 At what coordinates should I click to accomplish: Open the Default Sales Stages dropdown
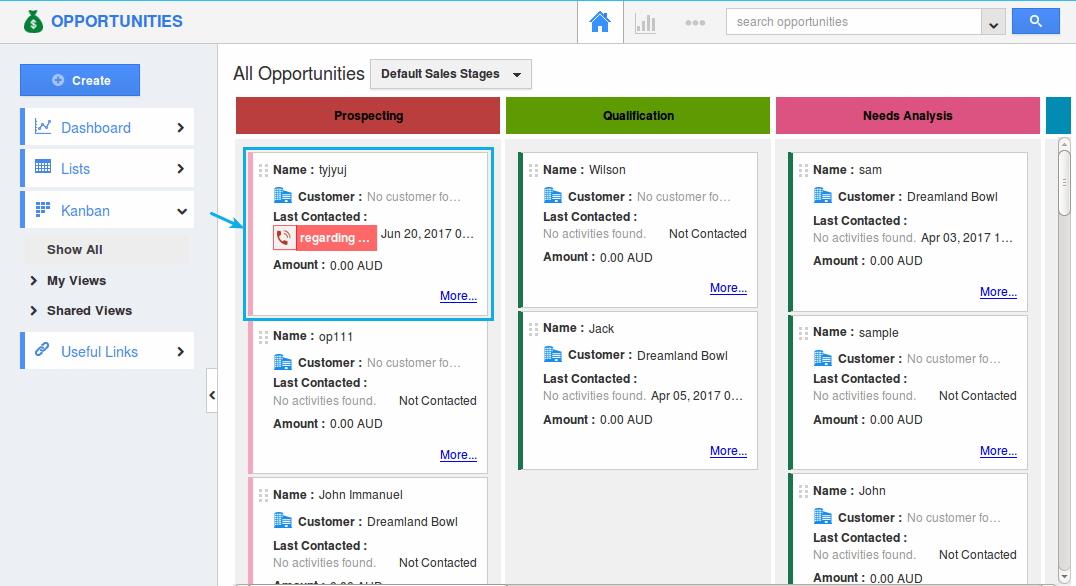tap(450, 74)
